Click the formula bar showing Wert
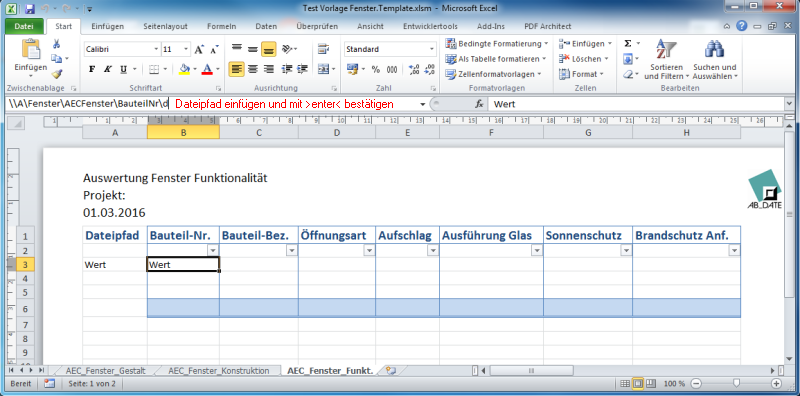The width and height of the screenshot is (800, 396). tap(637, 104)
